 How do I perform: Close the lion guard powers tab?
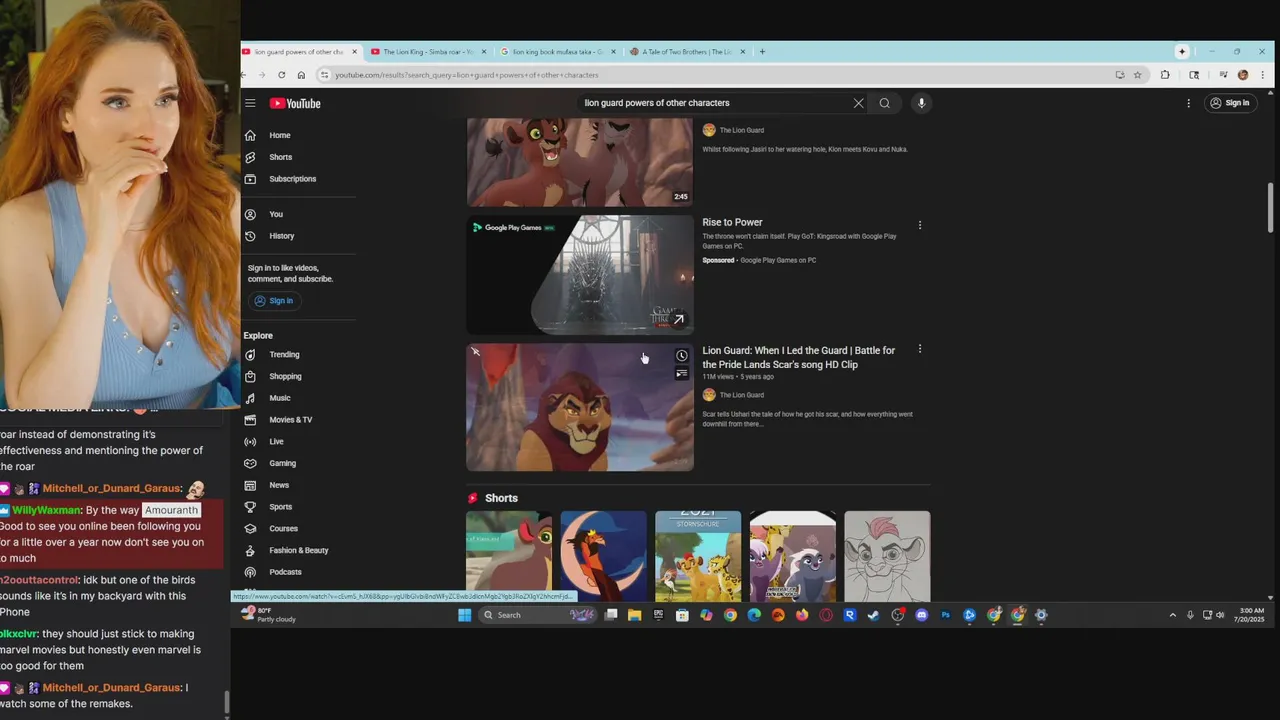tap(354, 51)
